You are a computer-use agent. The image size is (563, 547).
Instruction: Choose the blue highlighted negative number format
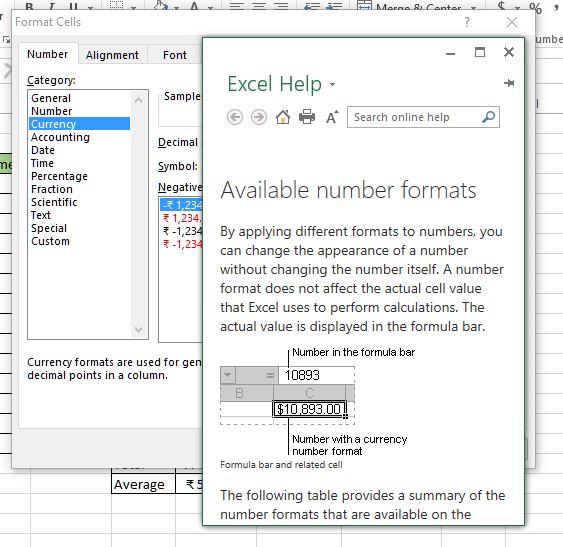(181, 205)
